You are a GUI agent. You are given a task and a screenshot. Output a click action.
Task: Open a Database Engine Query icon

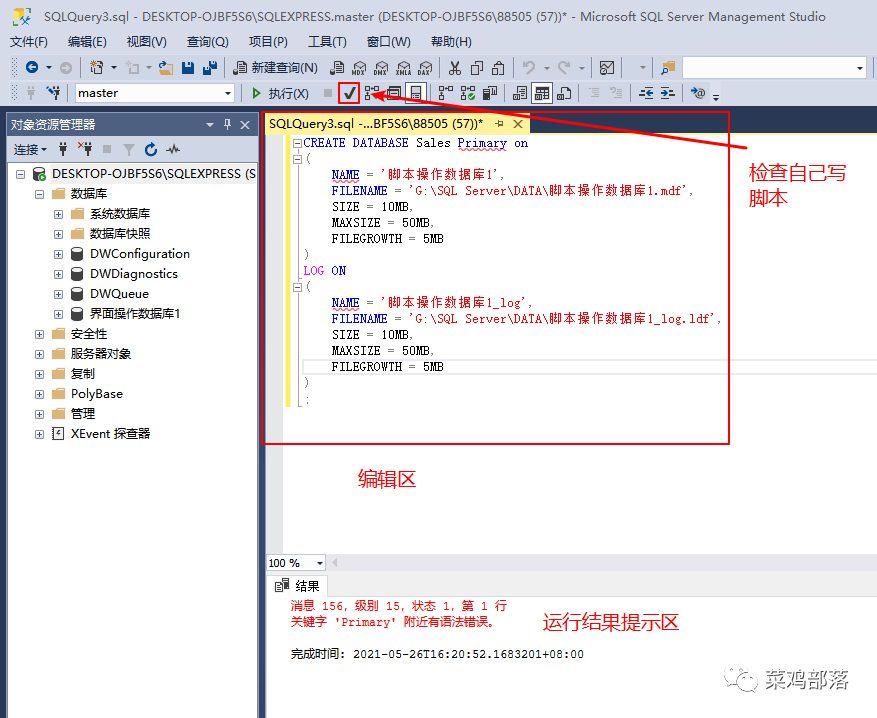[337, 68]
